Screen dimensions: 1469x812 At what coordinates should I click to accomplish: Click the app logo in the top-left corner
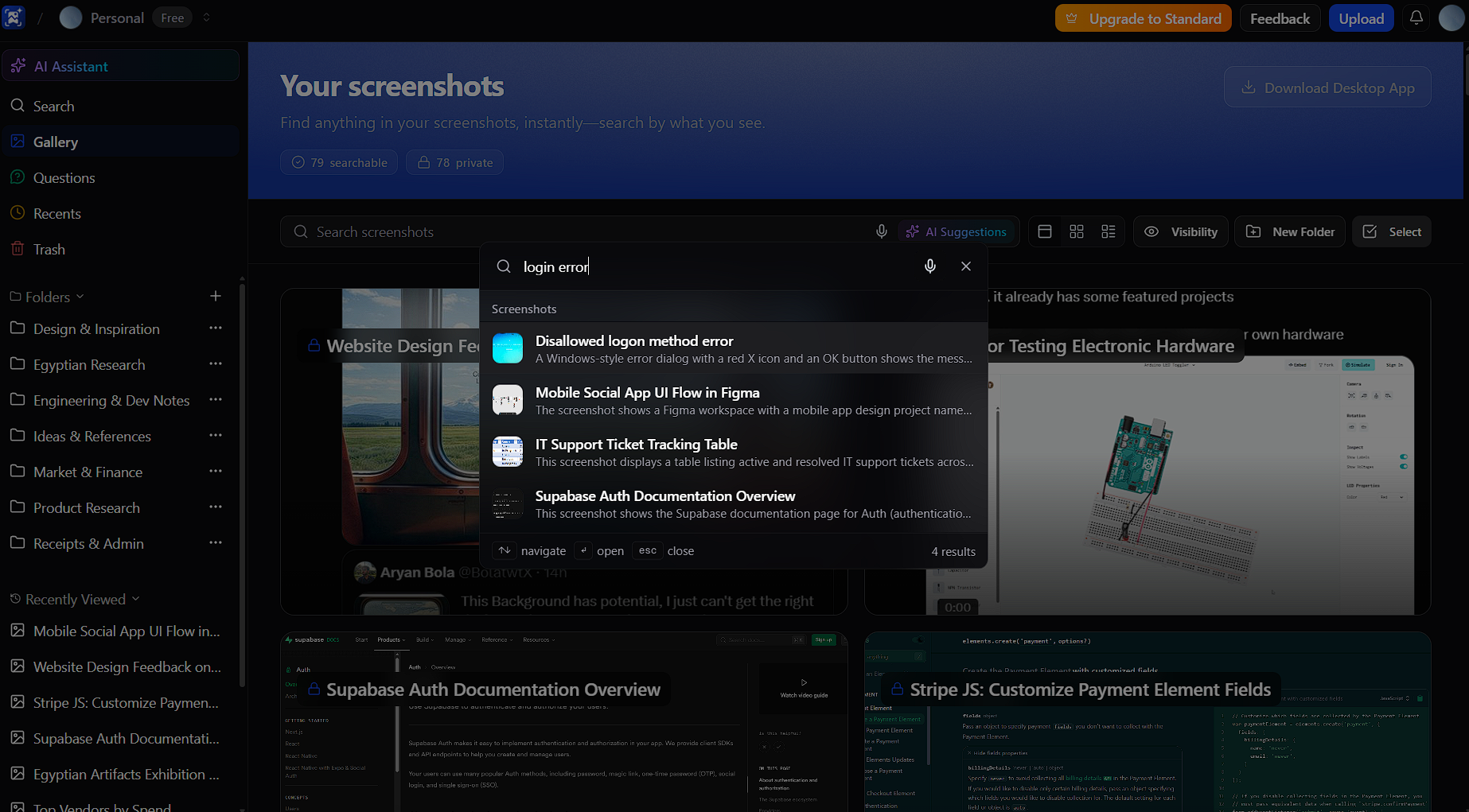[14, 17]
